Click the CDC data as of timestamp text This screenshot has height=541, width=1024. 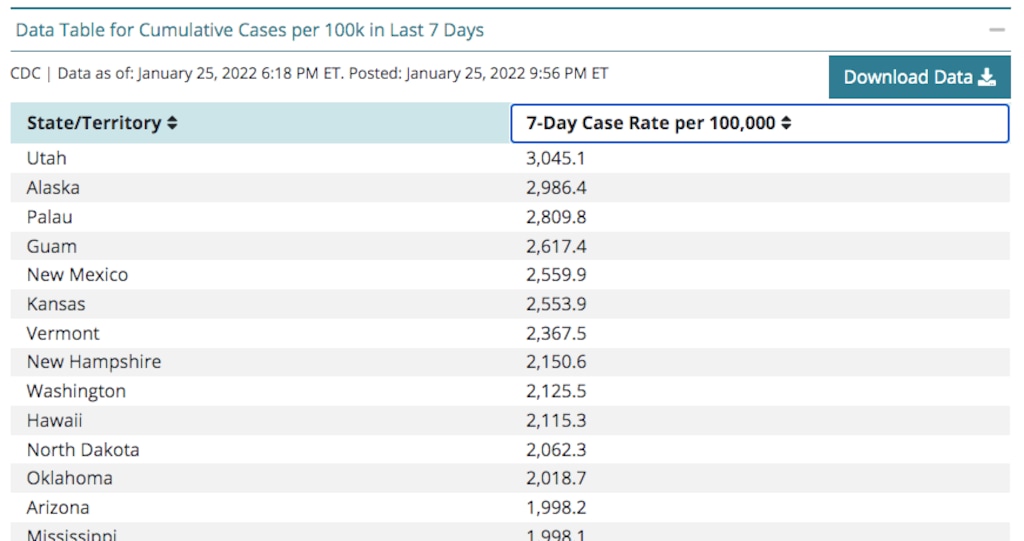tap(309, 73)
